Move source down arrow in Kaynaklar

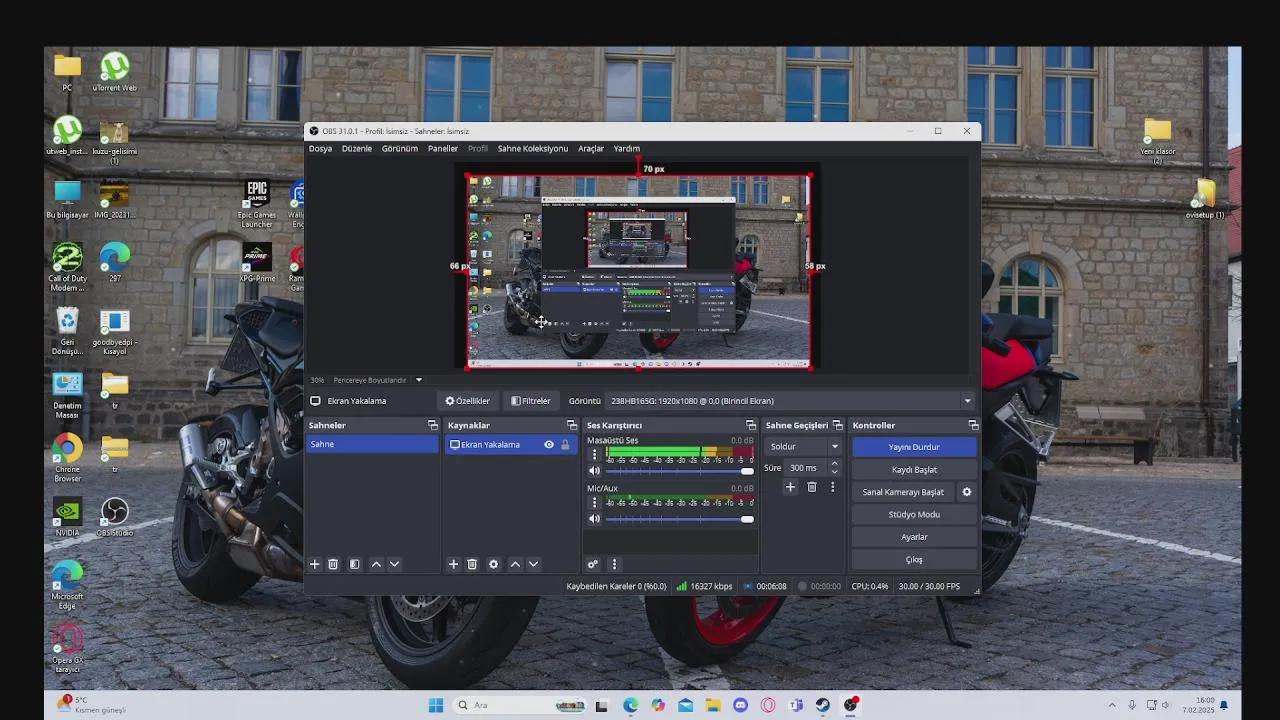click(x=533, y=564)
